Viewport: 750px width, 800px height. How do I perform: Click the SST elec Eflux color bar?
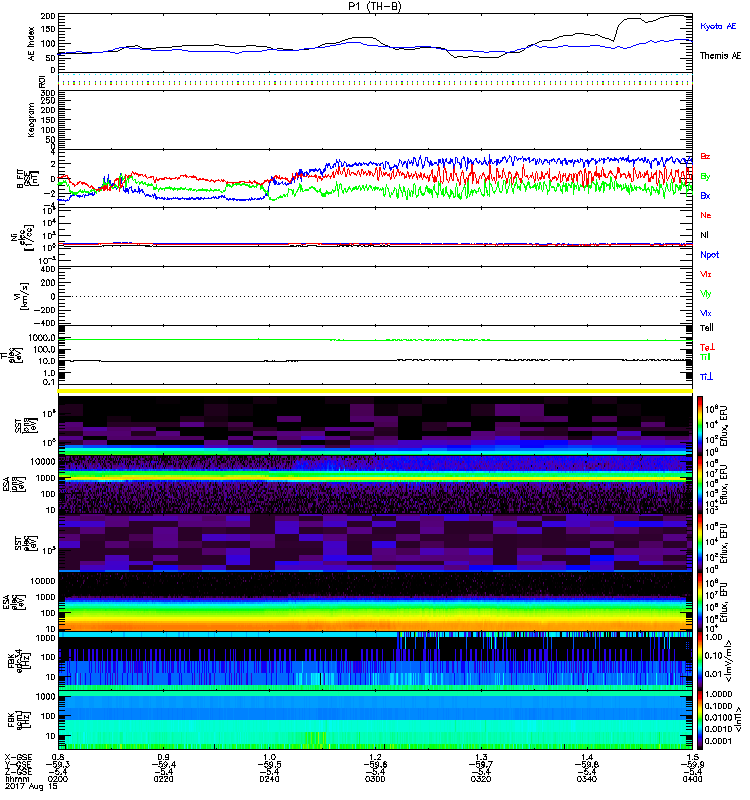[x=700, y=543]
